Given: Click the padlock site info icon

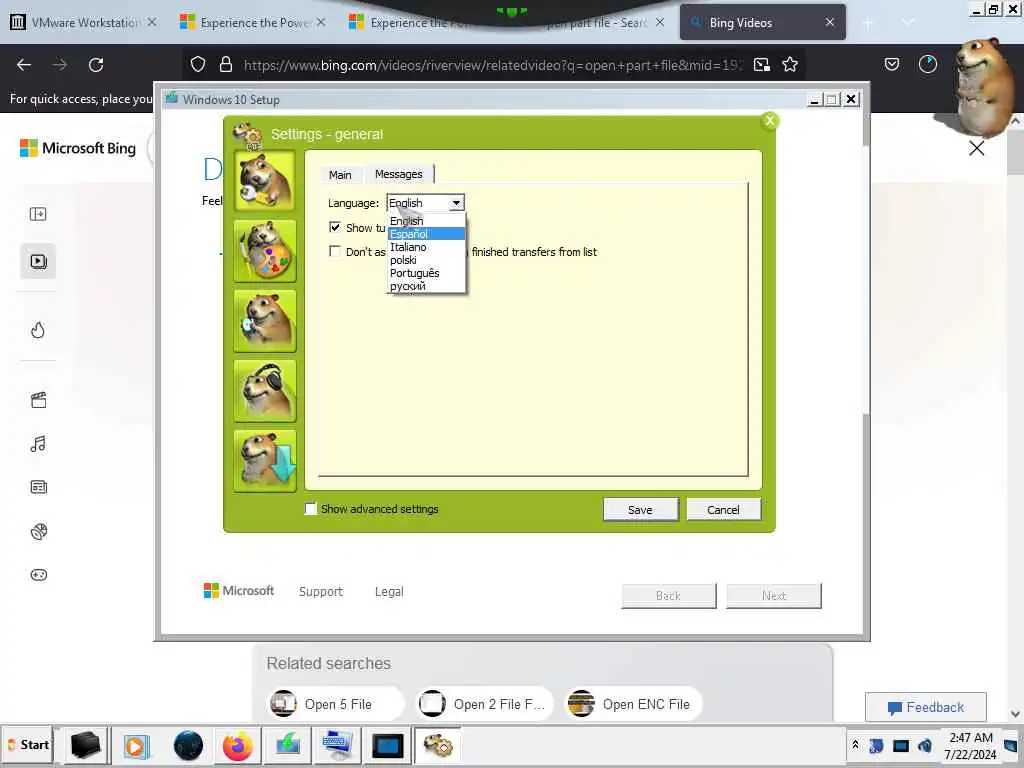Looking at the screenshot, I should pos(226,65).
